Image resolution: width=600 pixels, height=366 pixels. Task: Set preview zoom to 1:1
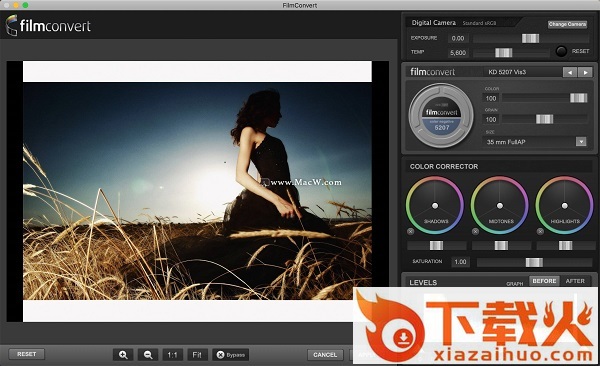172,355
